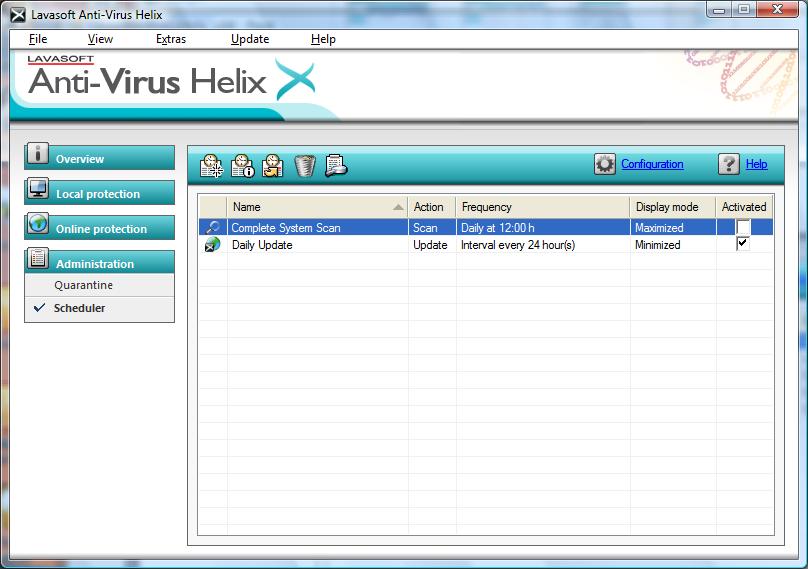Open the Configuration link
This screenshot has height=569, width=808.
coord(652,164)
